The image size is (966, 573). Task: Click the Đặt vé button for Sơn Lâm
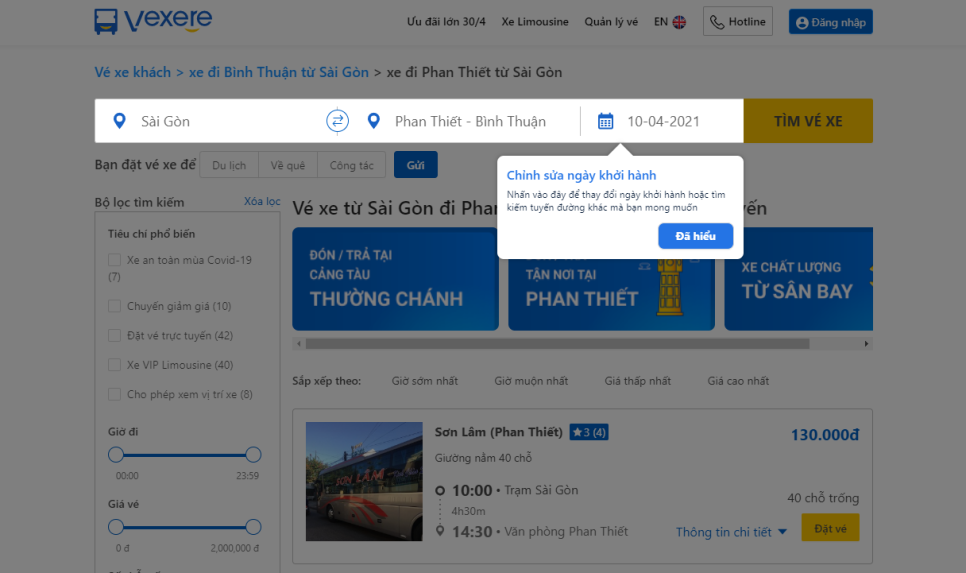point(830,528)
